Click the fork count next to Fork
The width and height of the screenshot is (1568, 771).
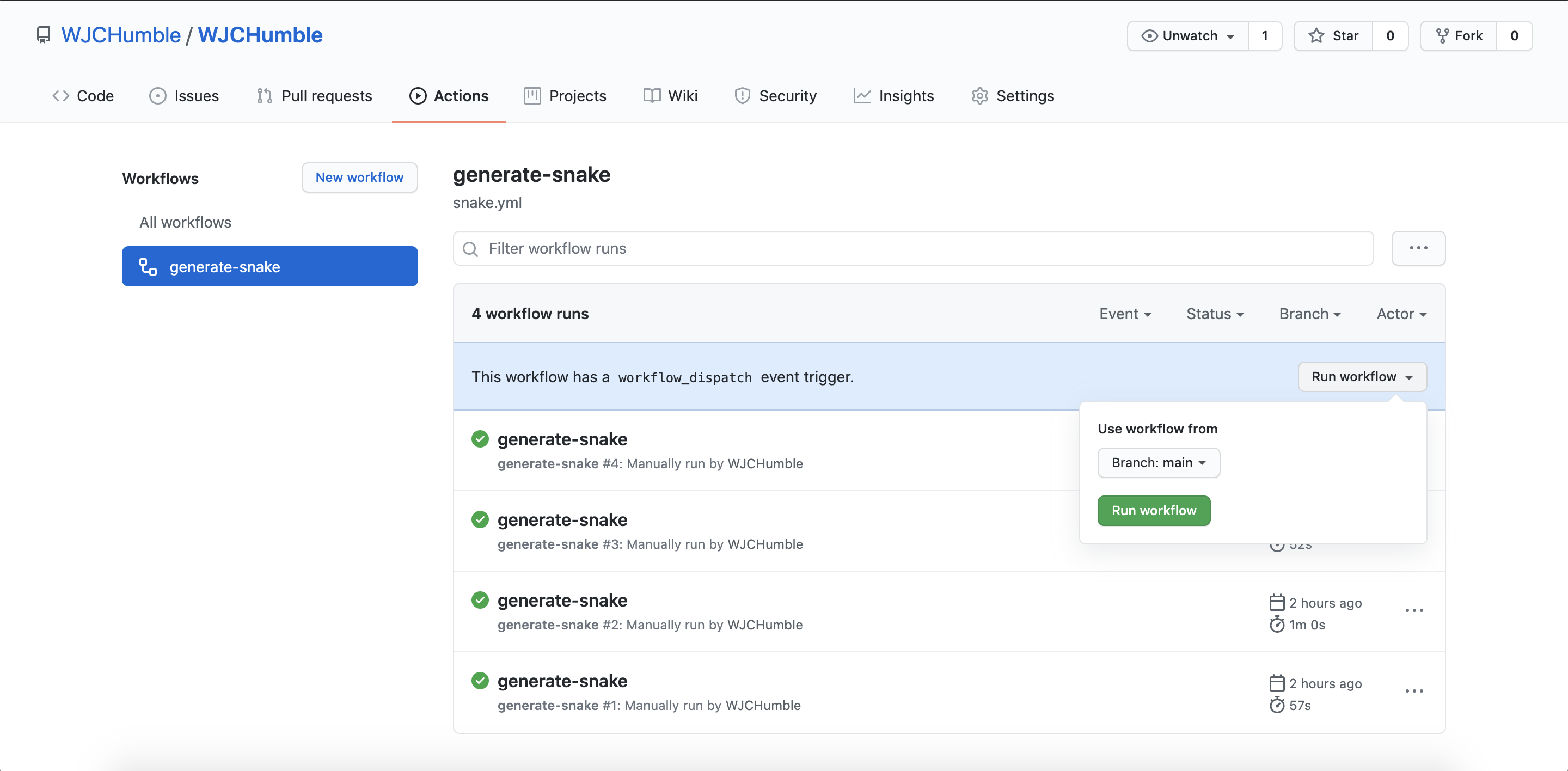(x=1515, y=36)
